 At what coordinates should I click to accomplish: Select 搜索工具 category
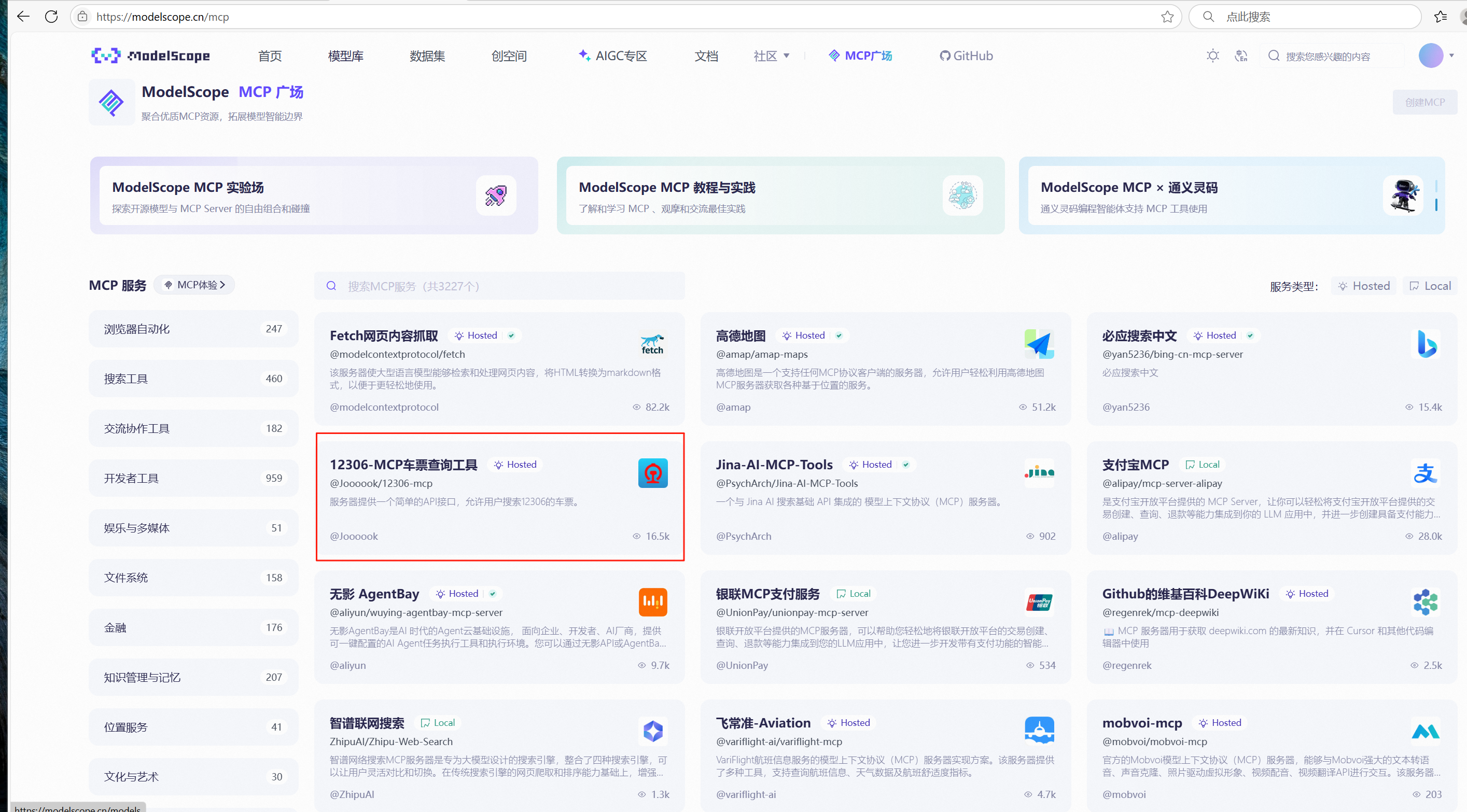click(x=193, y=378)
